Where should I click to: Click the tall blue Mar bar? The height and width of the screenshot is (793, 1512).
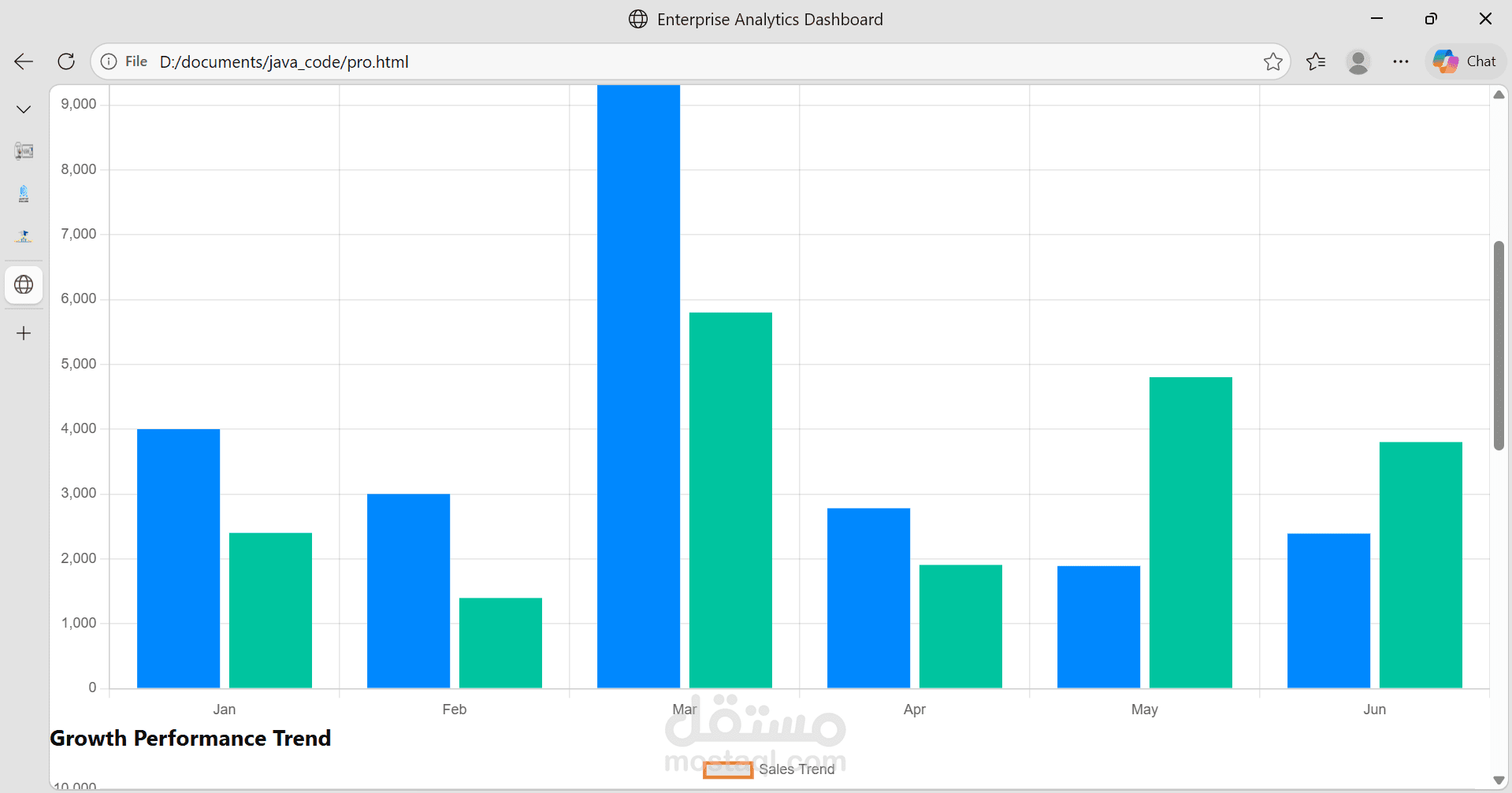tap(638, 386)
